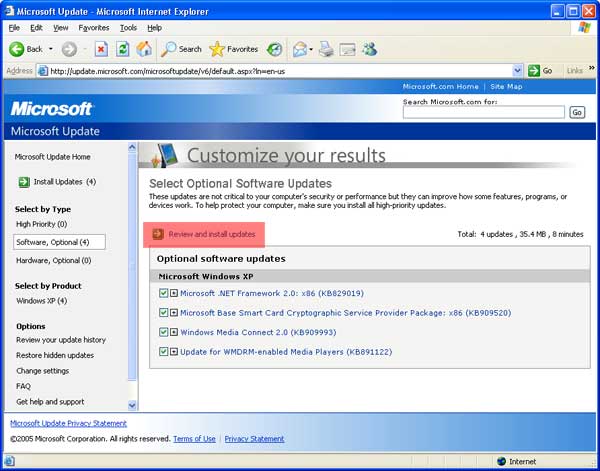Image resolution: width=600 pixels, height=471 pixels.
Task: Click the IE document icon in title bar
Action: pyautogui.click(x=9, y=11)
